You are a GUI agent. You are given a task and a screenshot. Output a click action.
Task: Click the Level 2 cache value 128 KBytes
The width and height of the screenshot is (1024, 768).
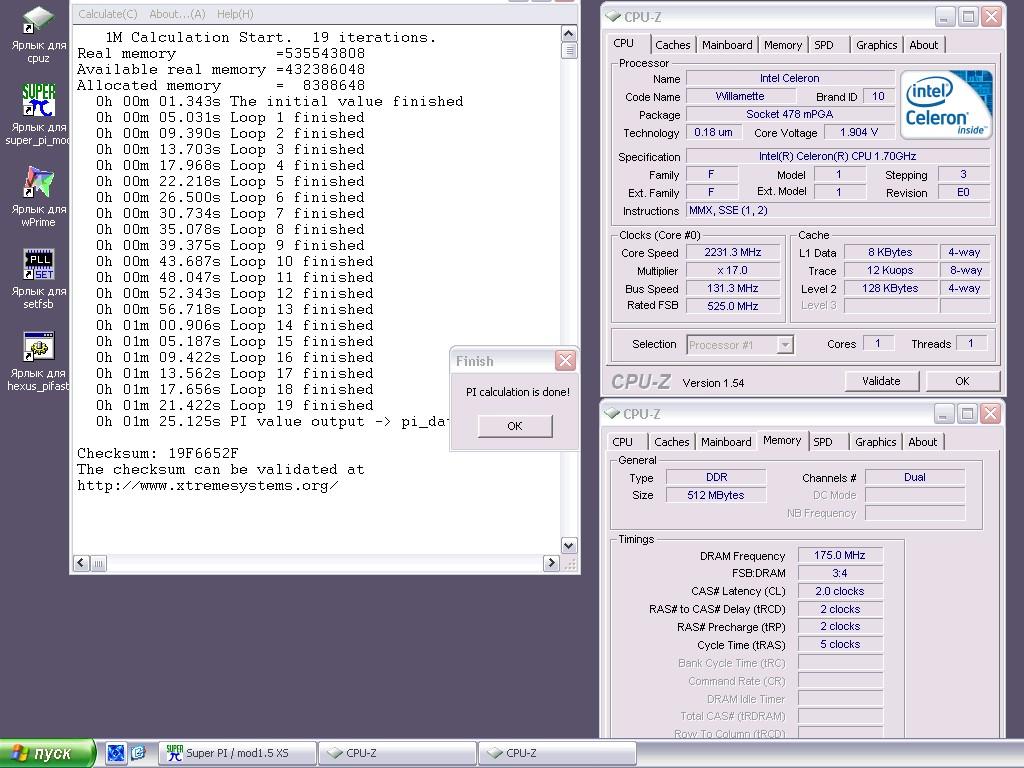coord(890,288)
